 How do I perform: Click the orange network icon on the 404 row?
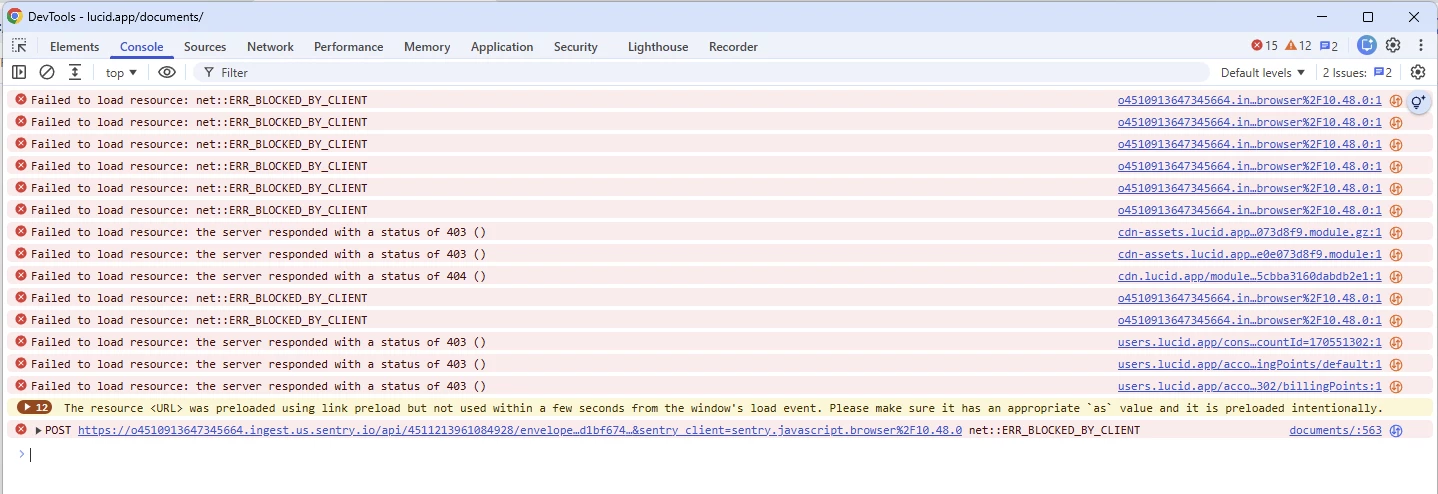click(x=1396, y=276)
